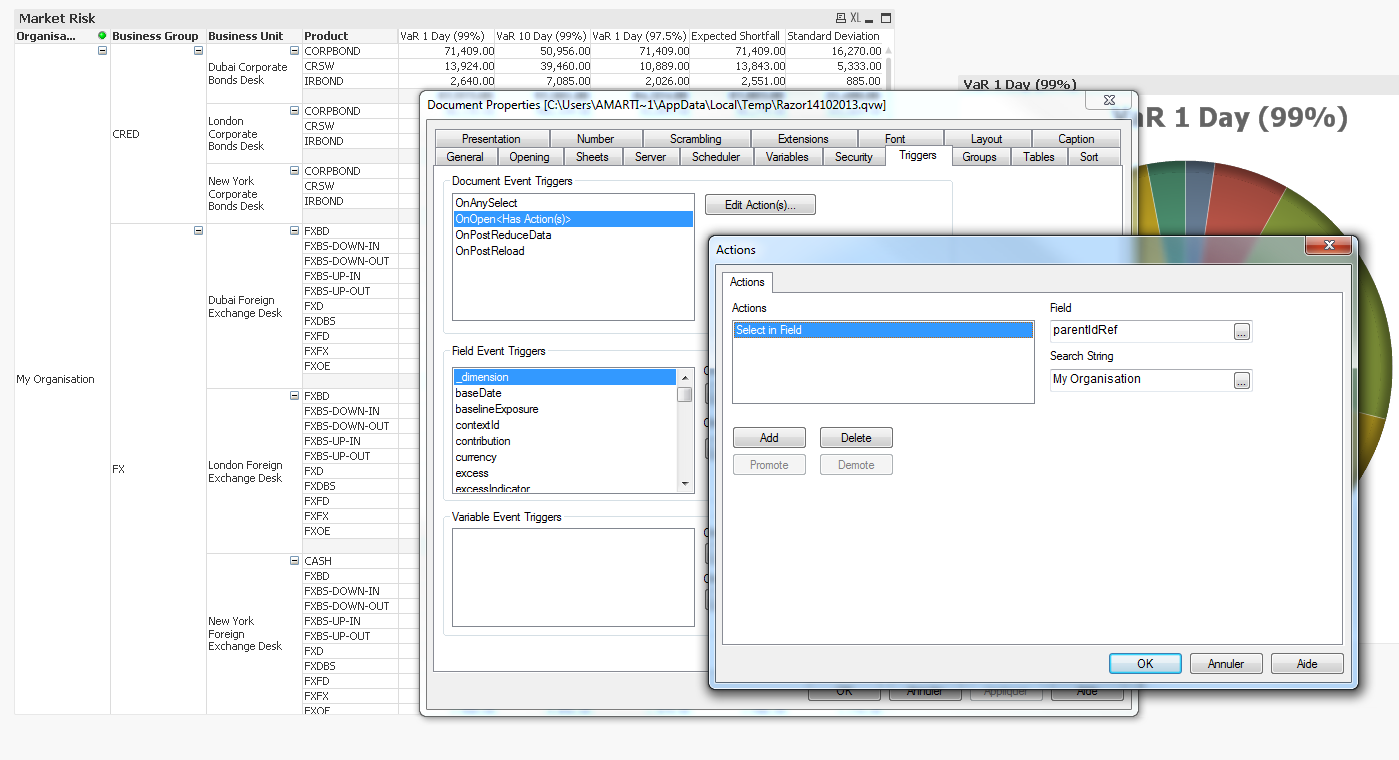Screen dimensions: 1399x760
Task: Collapse the CRED business group
Action: 198,51
